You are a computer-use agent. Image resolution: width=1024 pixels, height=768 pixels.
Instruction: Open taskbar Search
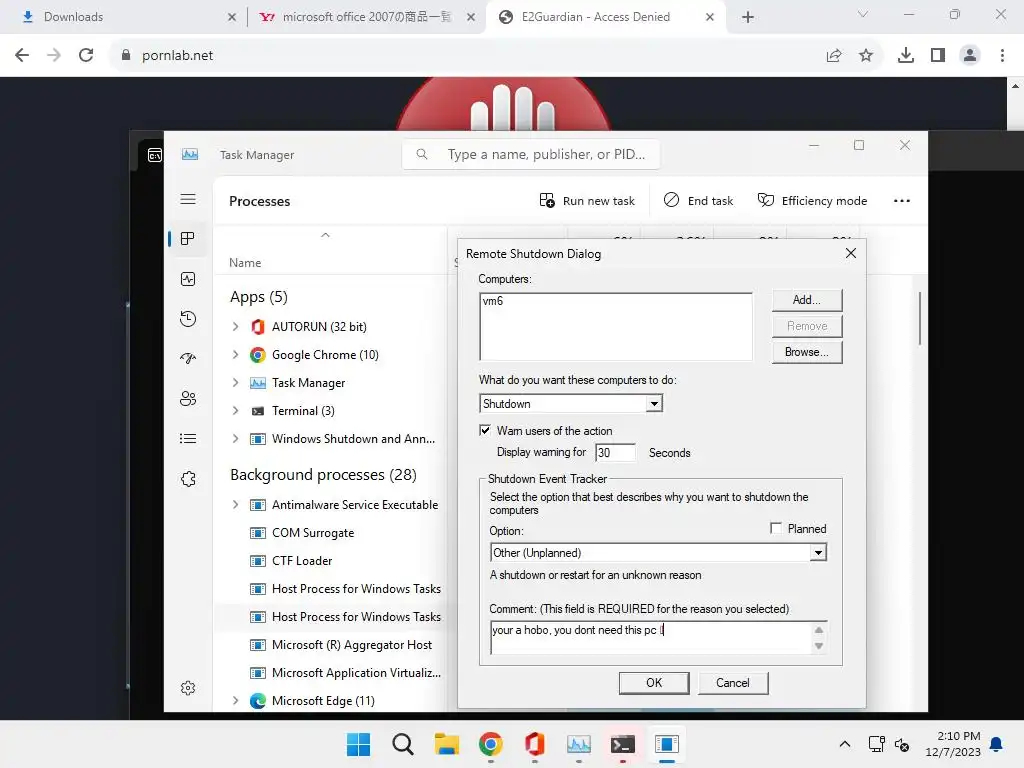click(403, 744)
